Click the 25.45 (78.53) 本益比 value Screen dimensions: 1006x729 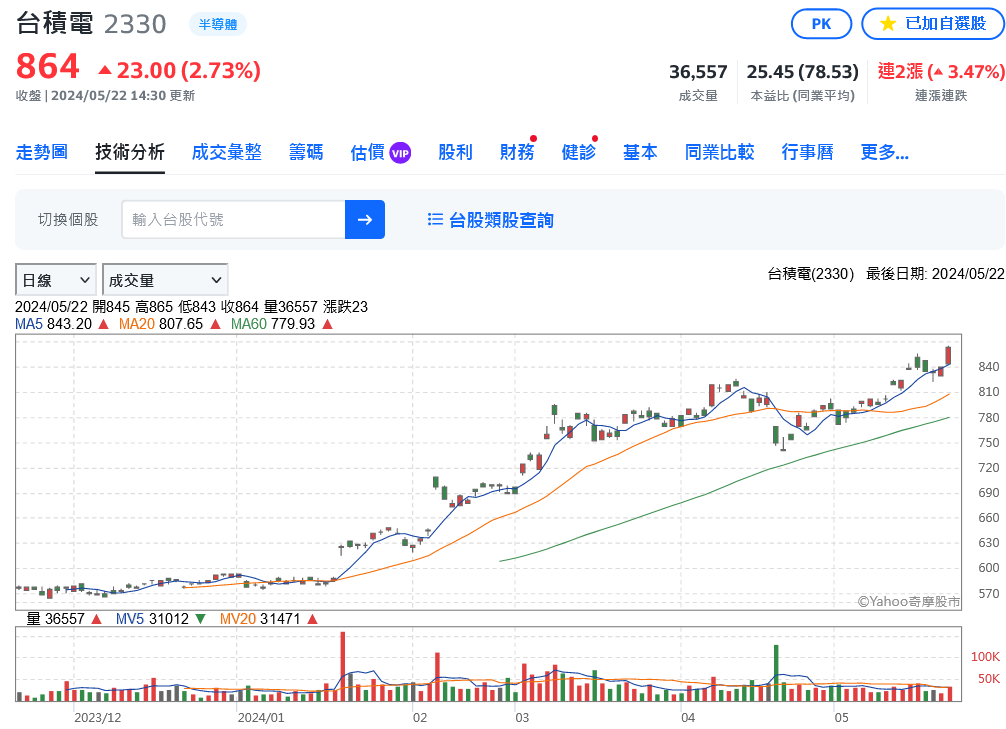click(x=803, y=72)
